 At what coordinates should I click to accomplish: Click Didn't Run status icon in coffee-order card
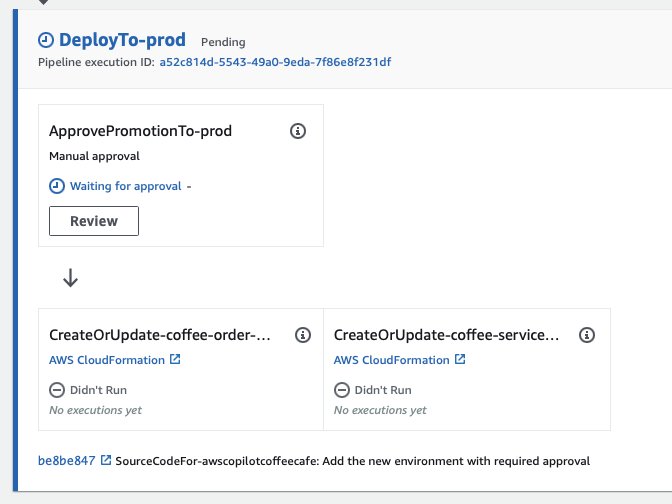[x=57, y=390]
